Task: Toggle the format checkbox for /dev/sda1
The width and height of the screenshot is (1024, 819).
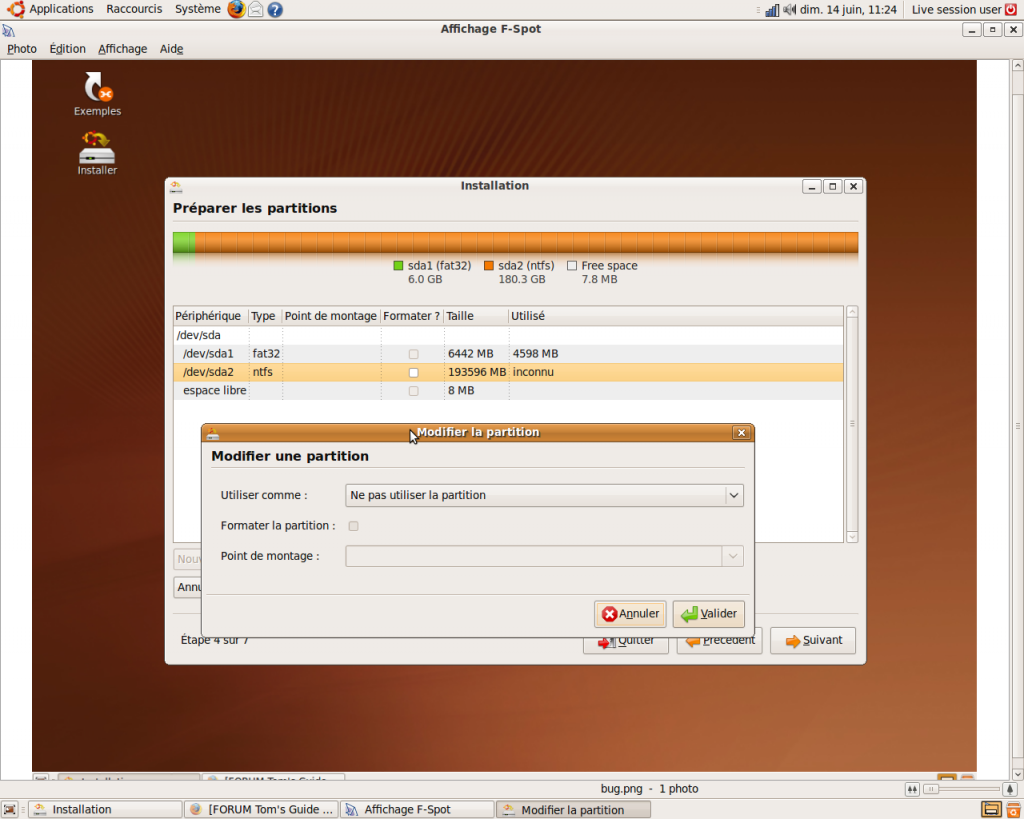Action: tap(413, 354)
